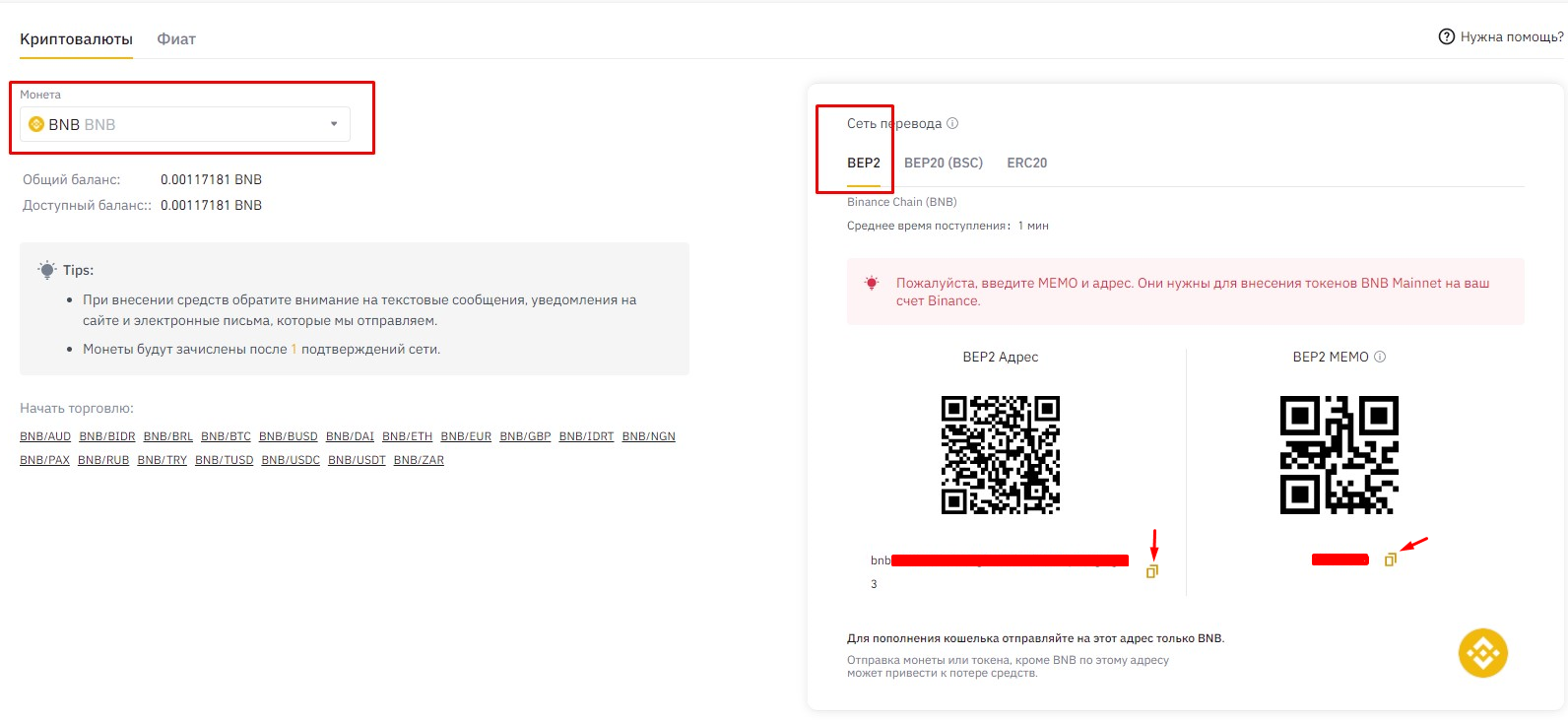This screenshot has width=1568, height=723.
Task: Open the BNB/BTC trading pair
Action: click(226, 436)
